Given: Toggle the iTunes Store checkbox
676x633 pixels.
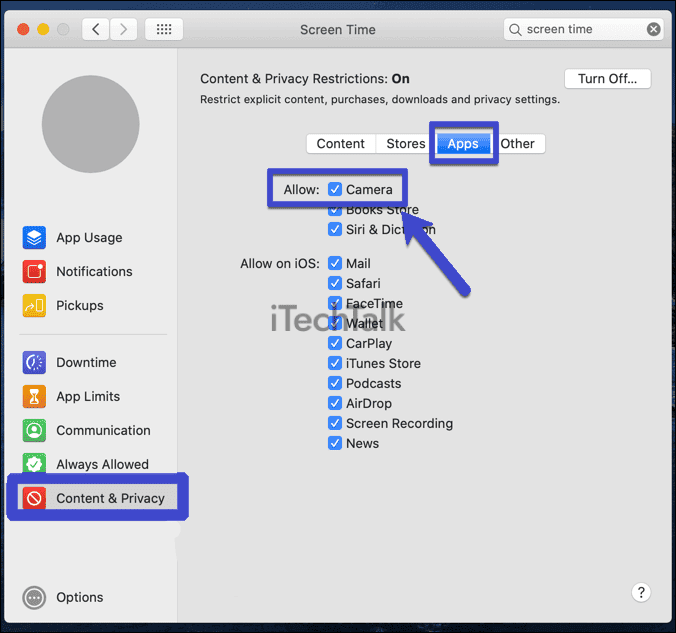Looking at the screenshot, I should click(335, 363).
